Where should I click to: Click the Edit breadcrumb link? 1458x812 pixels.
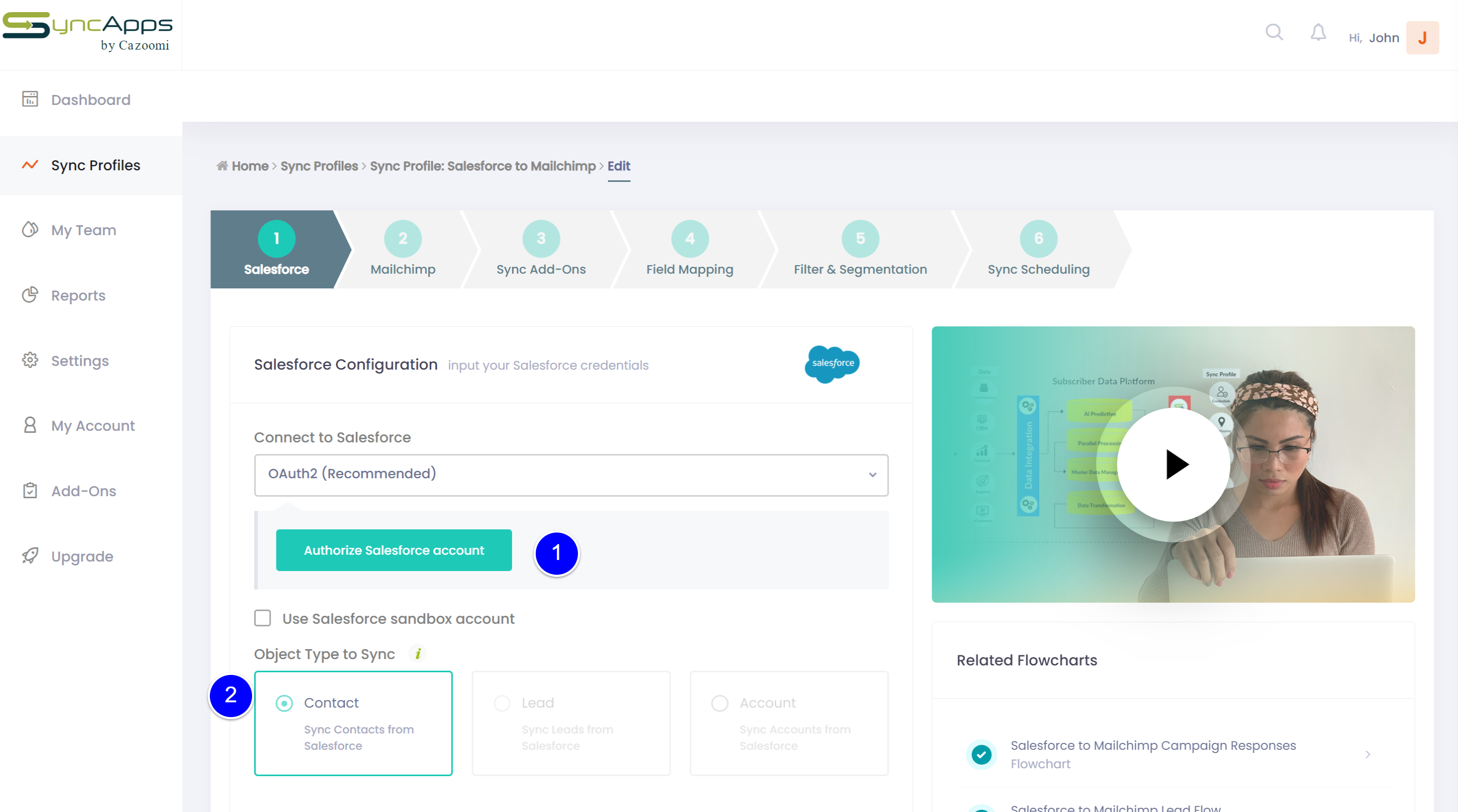point(619,166)
